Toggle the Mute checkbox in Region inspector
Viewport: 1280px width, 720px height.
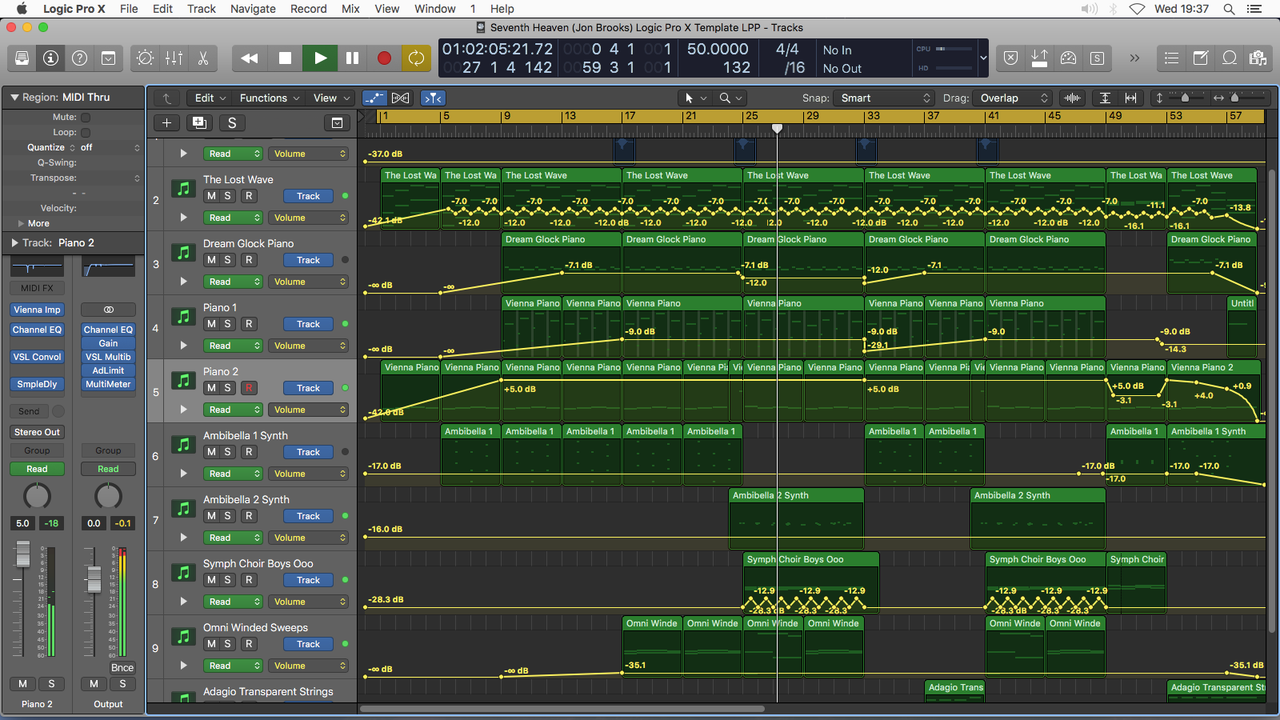click(x=85, y=117)
